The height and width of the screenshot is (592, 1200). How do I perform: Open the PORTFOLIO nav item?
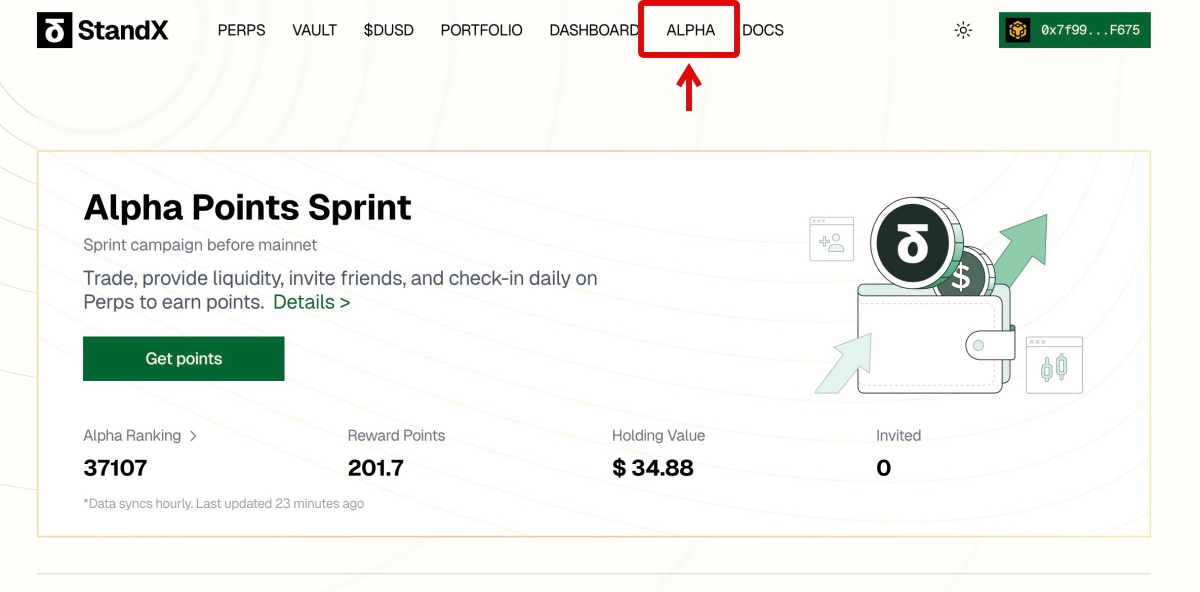click(481, 31)
